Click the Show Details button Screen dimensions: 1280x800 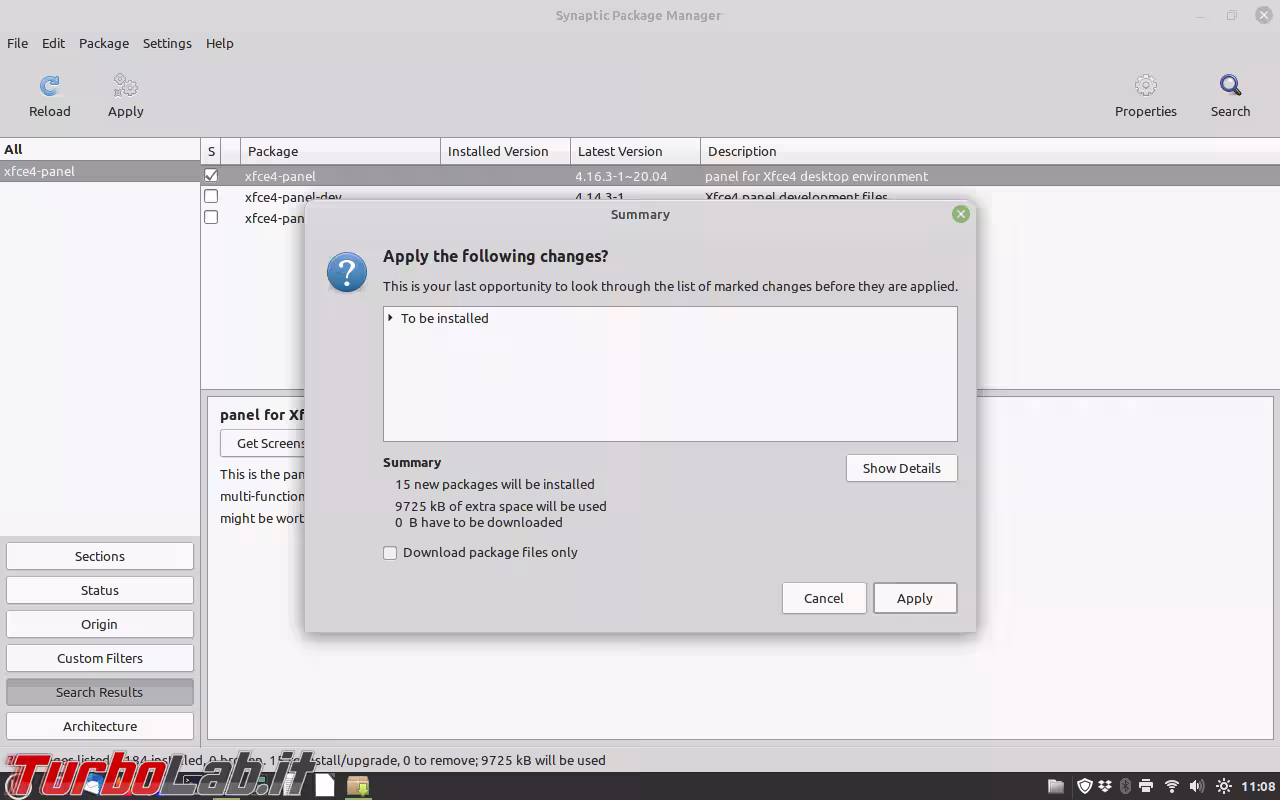point(901,468)
